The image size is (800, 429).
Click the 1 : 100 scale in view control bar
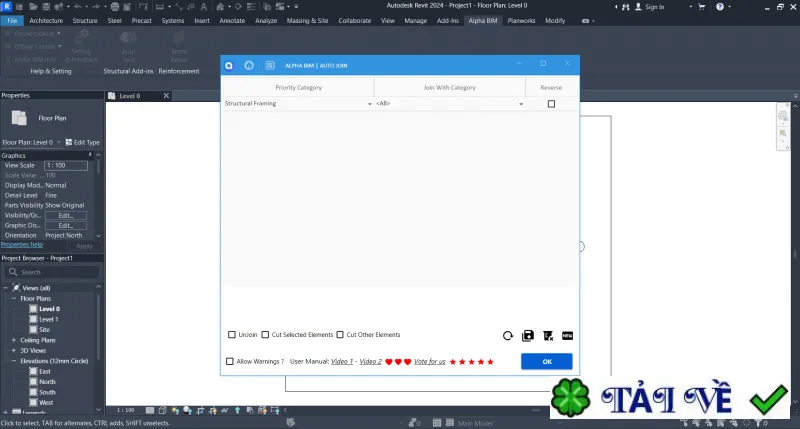(x=126, y=410)
